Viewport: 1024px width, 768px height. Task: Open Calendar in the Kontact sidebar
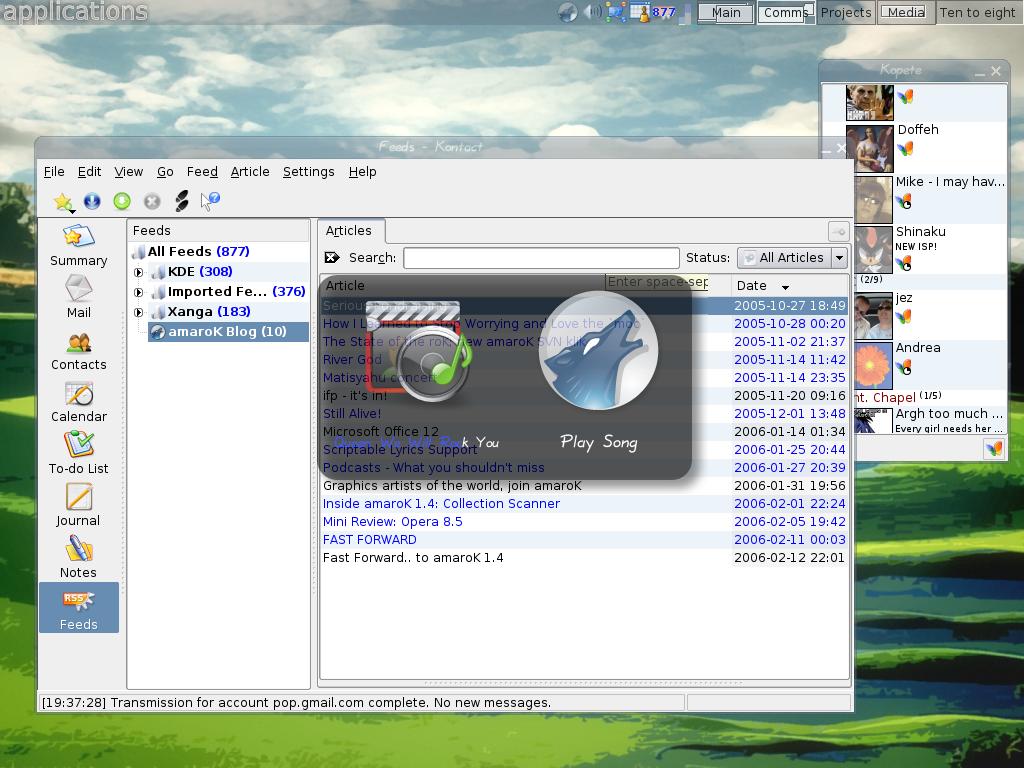[78, 402]
